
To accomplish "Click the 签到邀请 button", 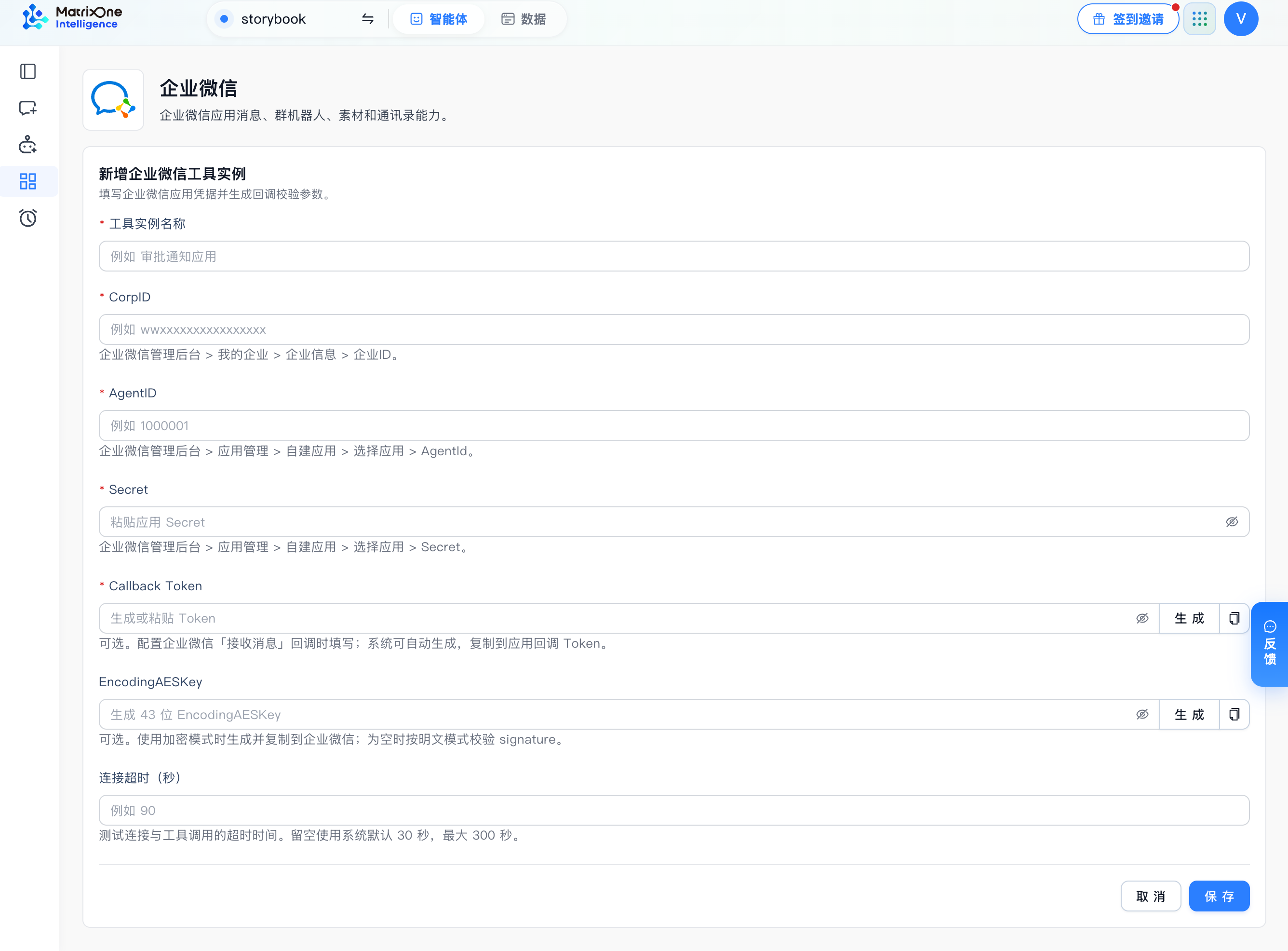I will 1127,19.
